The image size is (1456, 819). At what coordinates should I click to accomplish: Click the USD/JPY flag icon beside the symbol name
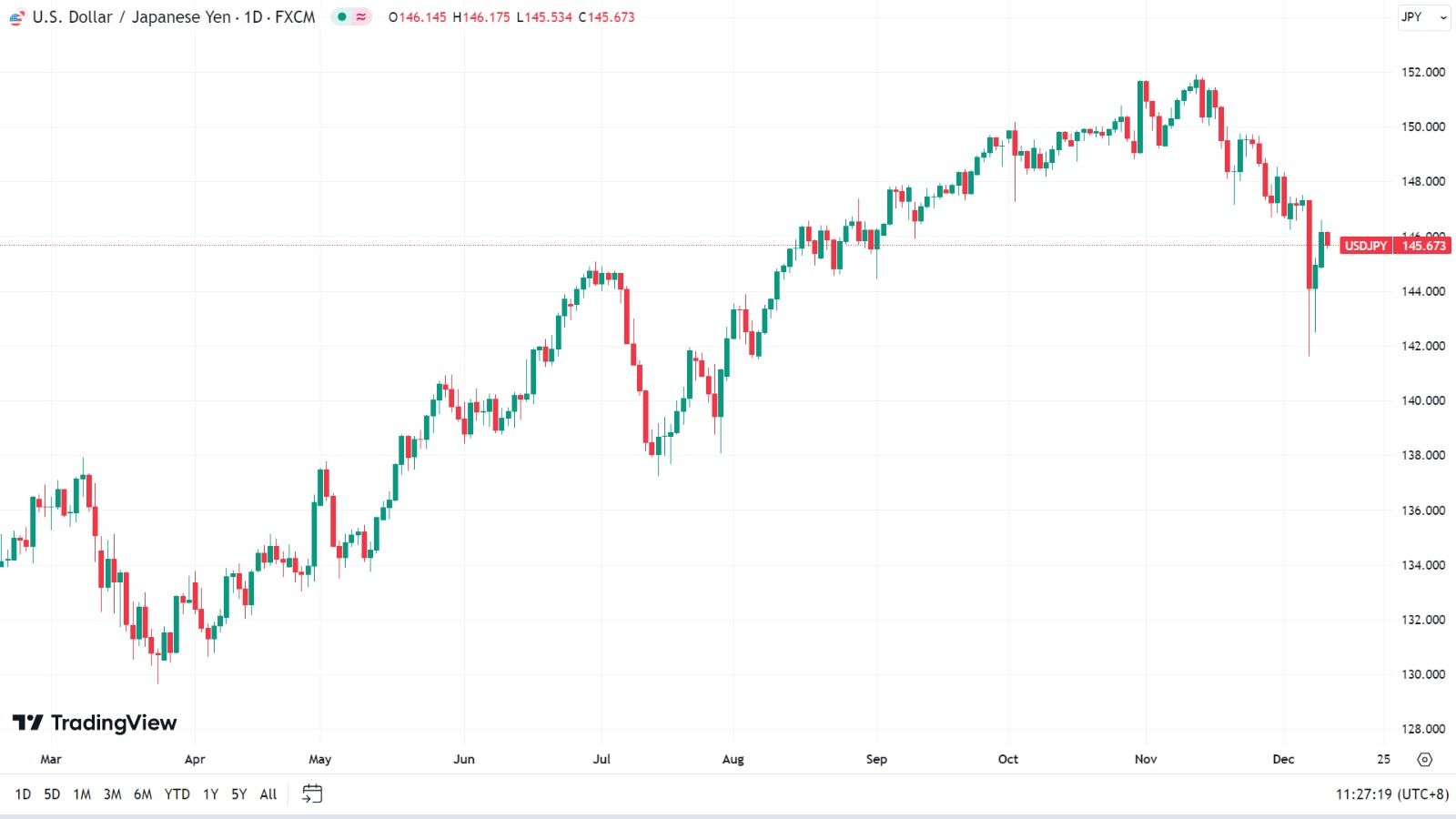(x=17, y=17)
